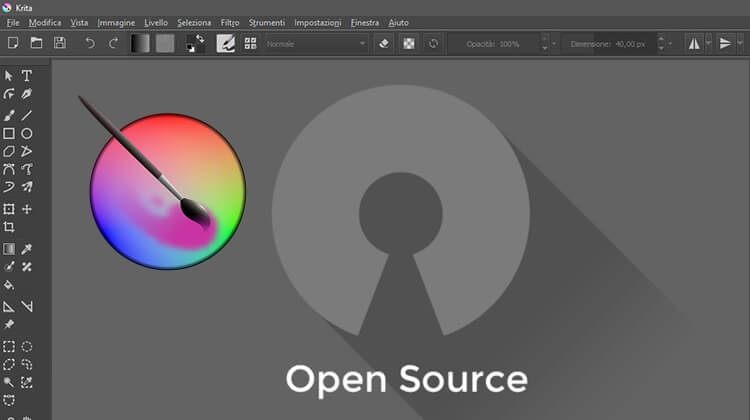
Task: Select the Similar Color Selection tool
Action: [27, 382]
